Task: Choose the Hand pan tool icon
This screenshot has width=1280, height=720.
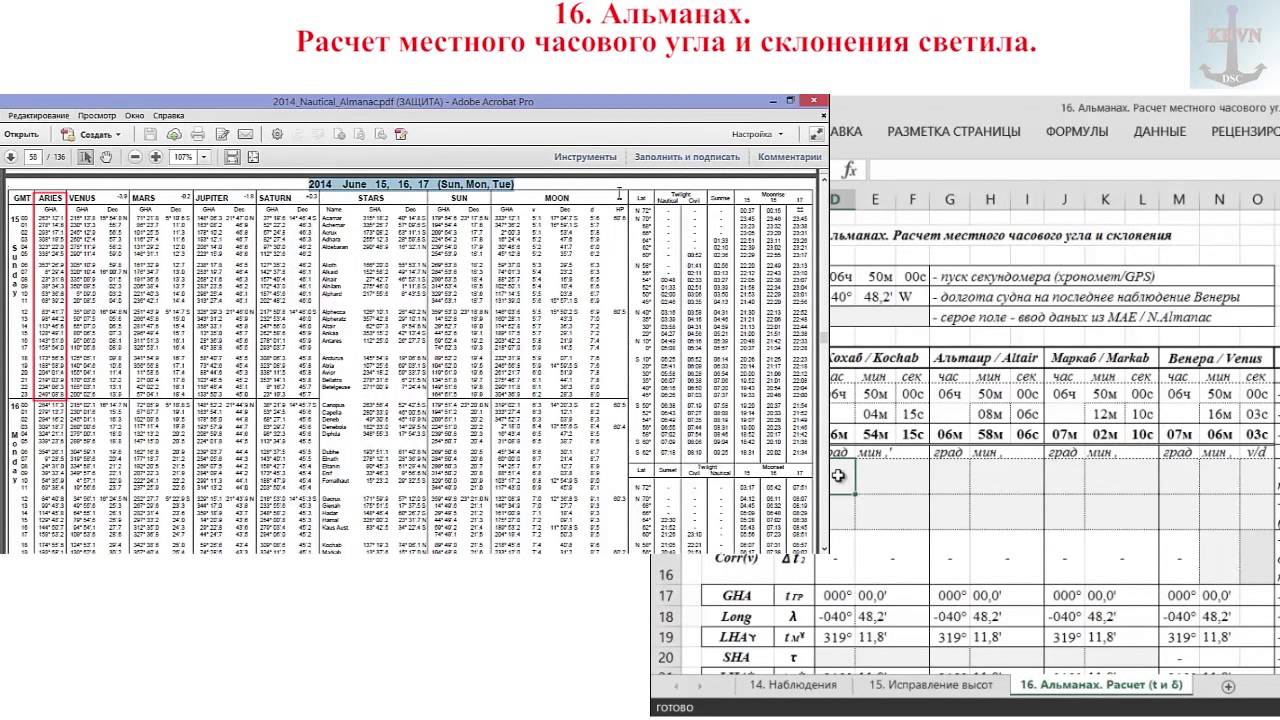Action: (106, 157)
